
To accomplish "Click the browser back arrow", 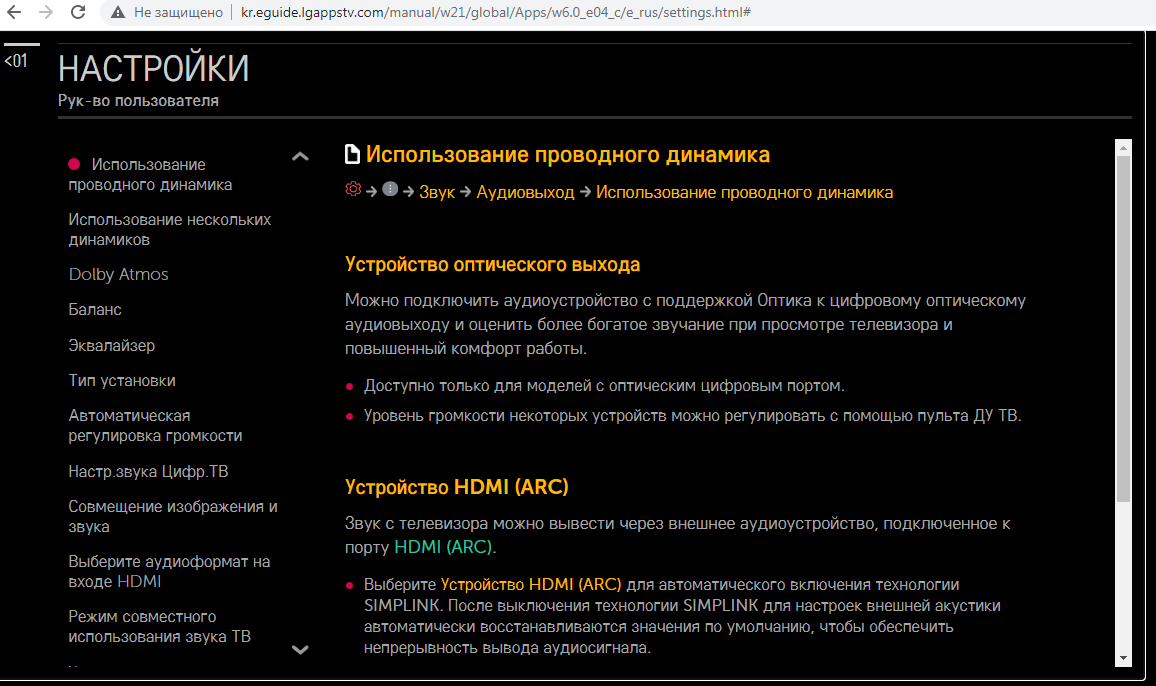I will tap(15, 13).
